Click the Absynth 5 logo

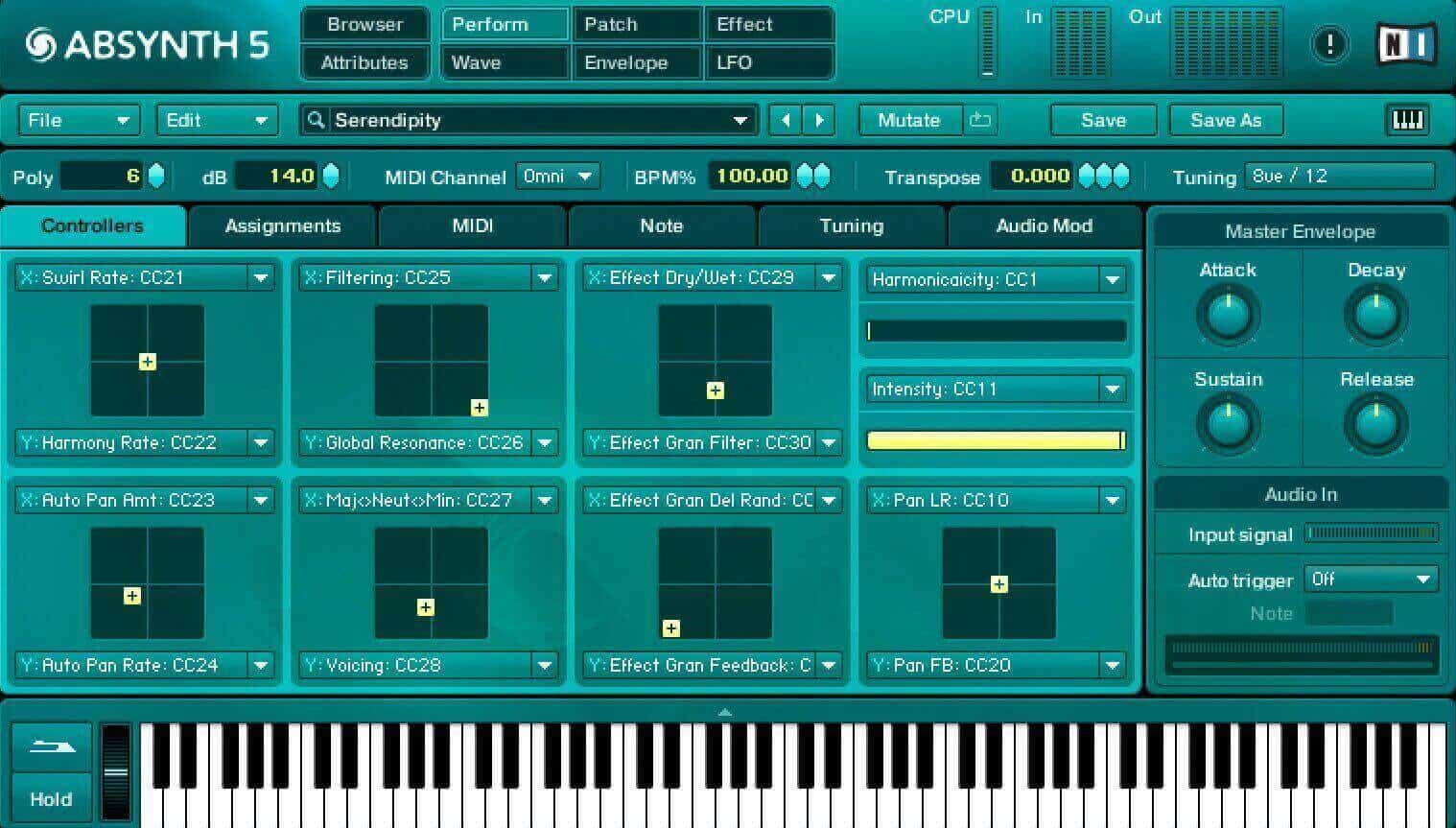pos(147,44)
